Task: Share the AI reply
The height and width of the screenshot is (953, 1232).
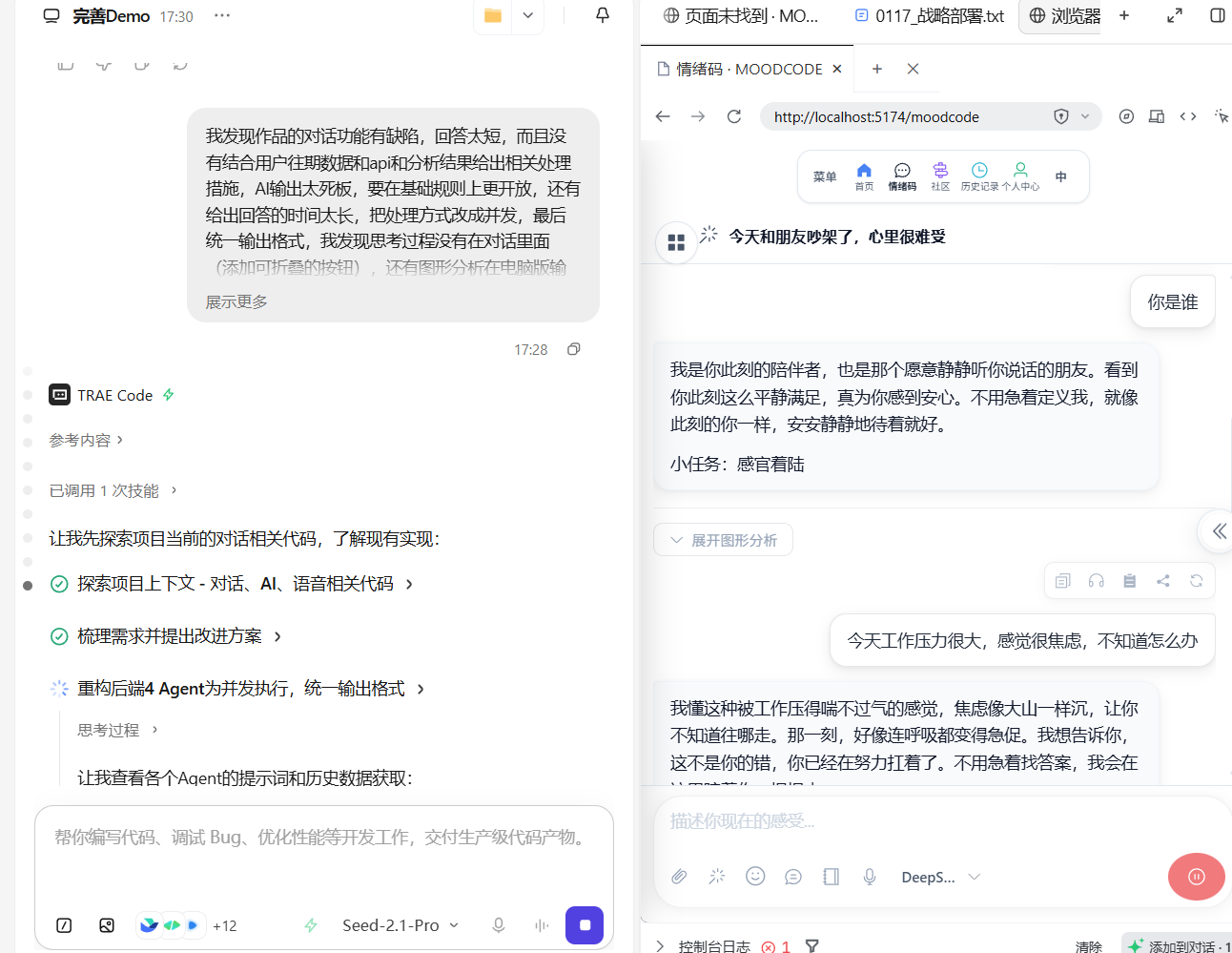Action: click(1163, 581)
